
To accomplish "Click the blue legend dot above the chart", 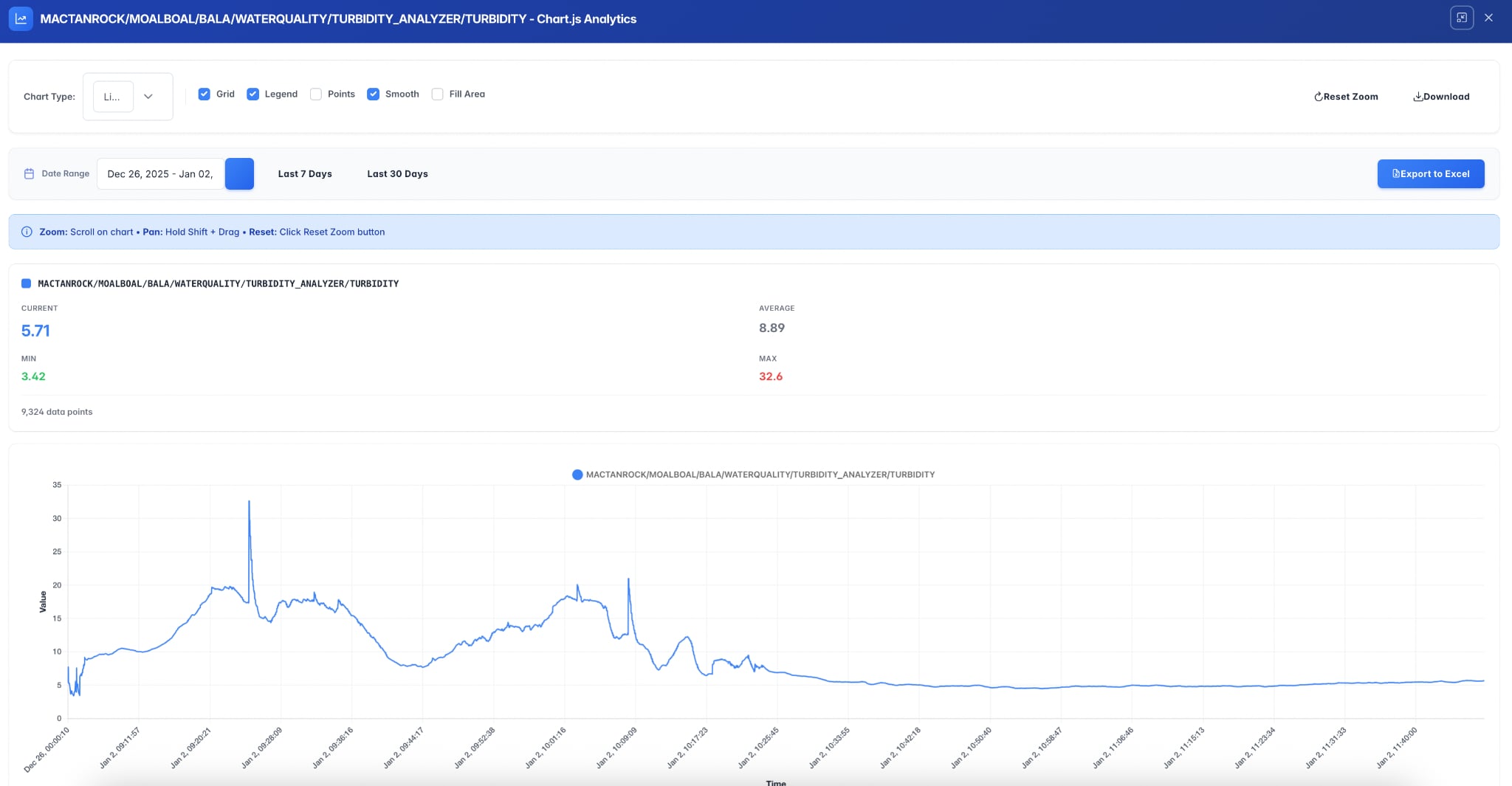I will (x=577, y=475).
